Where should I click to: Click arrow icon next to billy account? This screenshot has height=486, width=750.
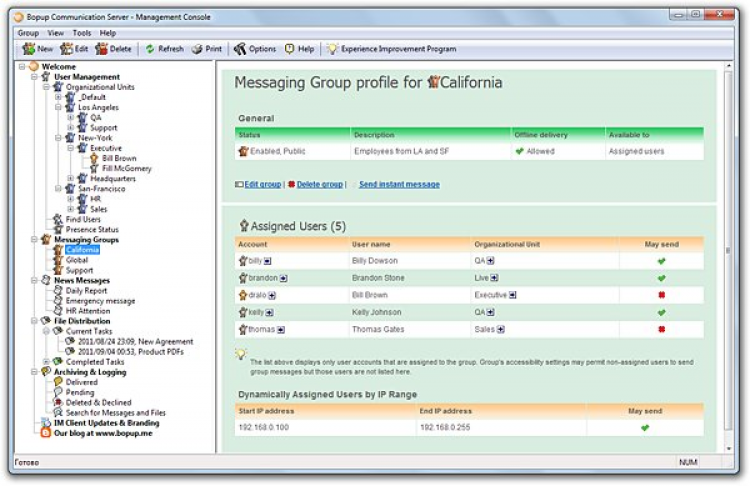(x=269, y=260)
